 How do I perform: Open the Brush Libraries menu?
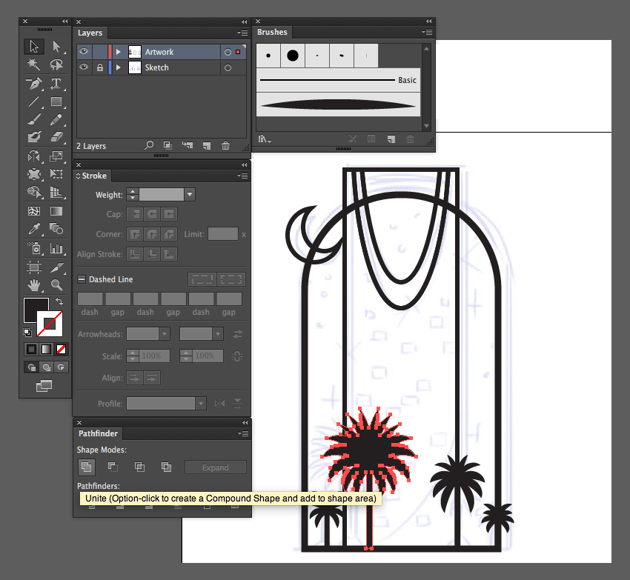265,139
